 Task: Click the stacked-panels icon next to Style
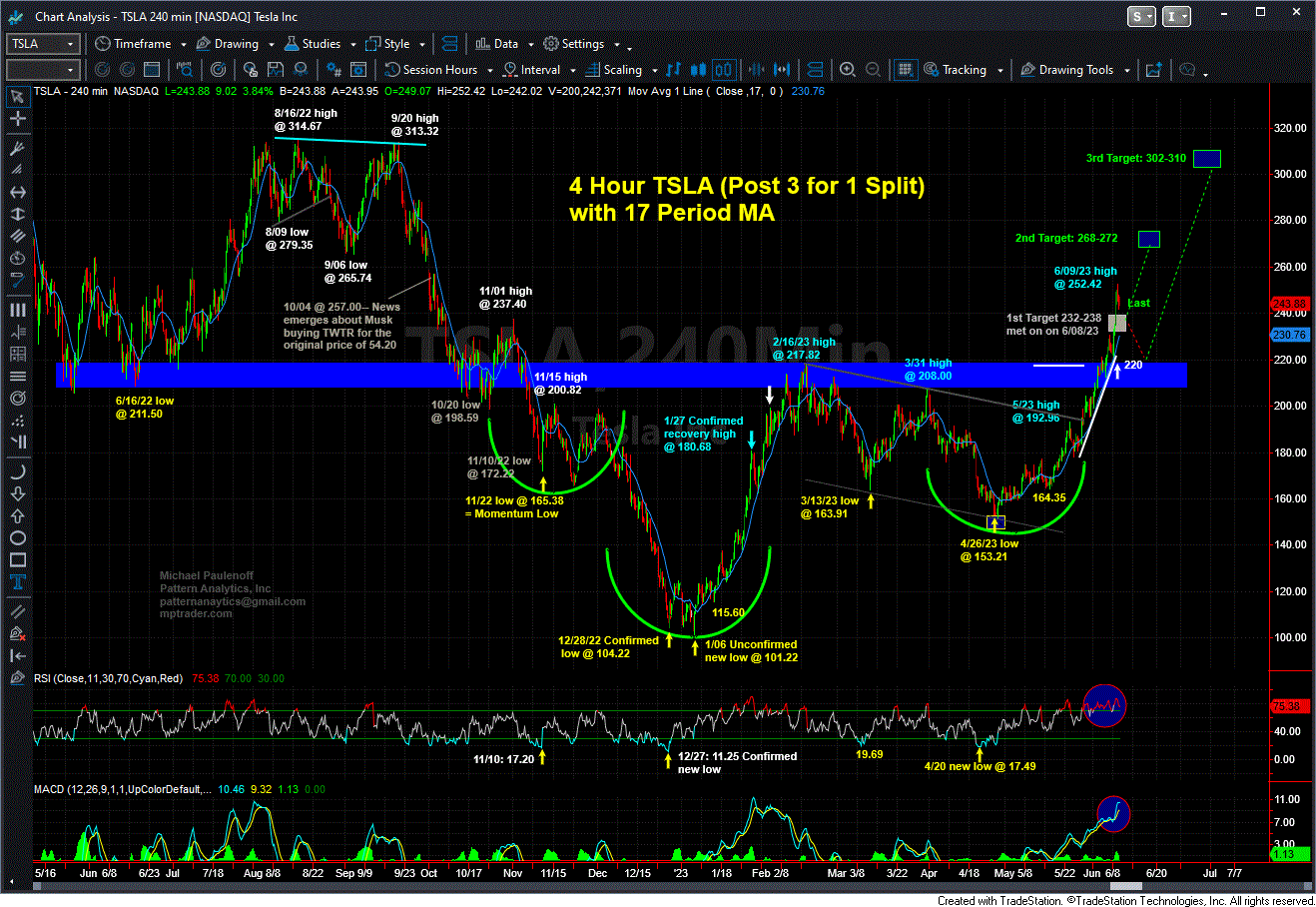[x=450, y=44]
